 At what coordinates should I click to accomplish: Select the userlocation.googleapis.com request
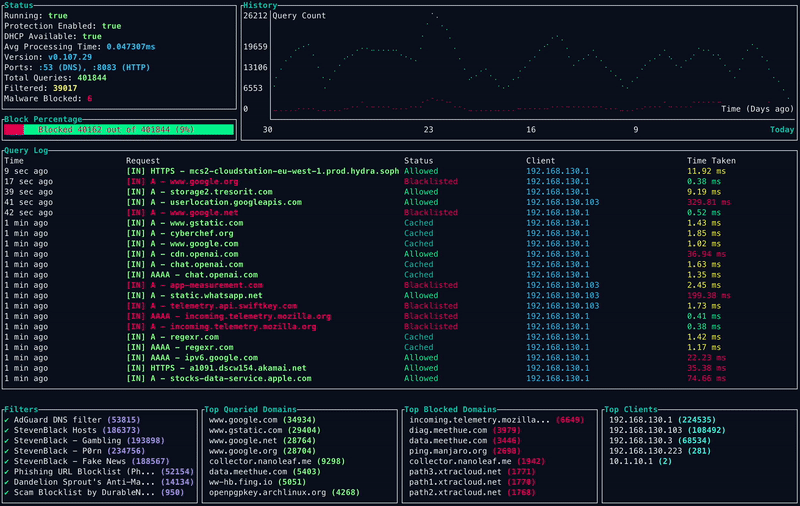coord(400,203)
